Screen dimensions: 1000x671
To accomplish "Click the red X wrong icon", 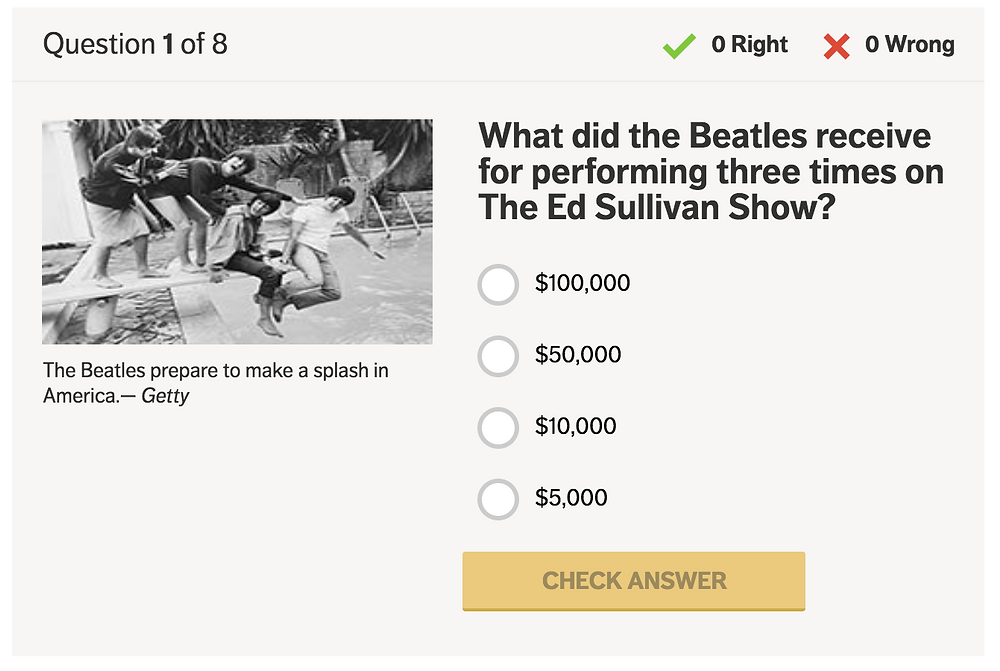I will click(836, 47).
